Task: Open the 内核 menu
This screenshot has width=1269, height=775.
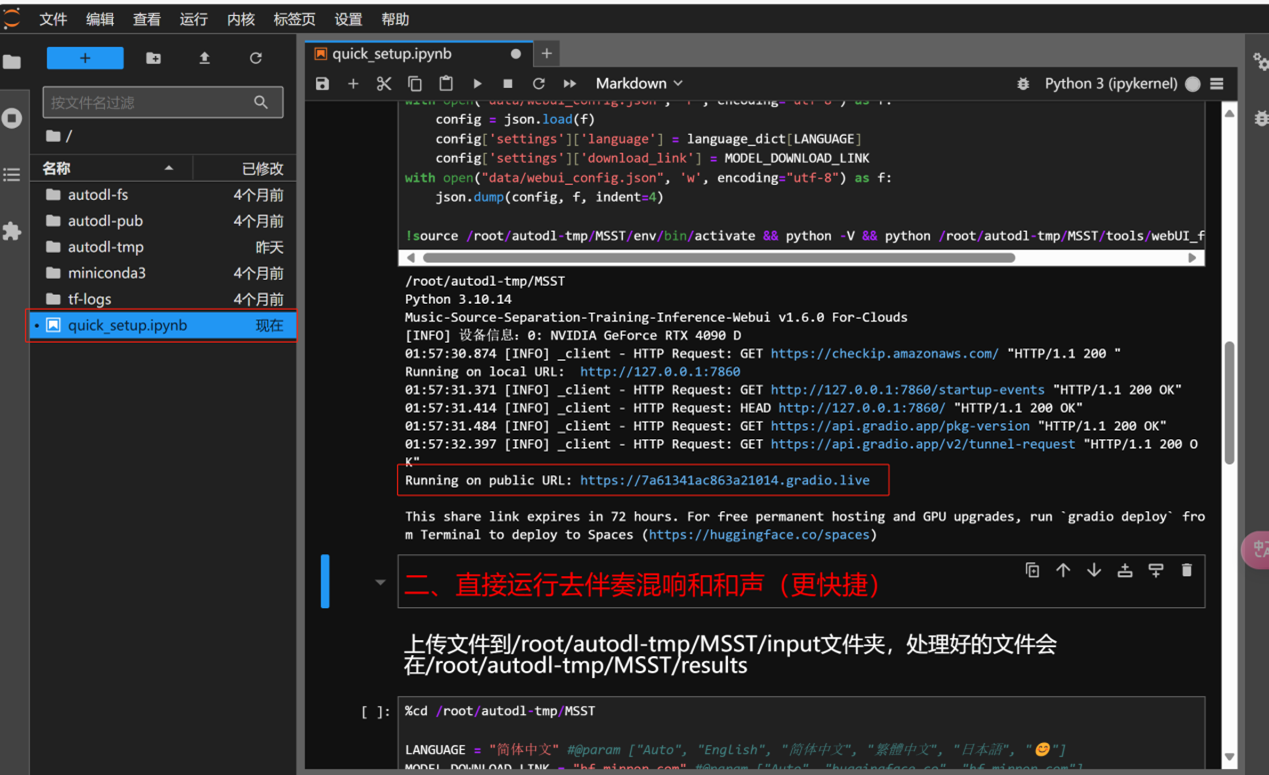Action: (241, 19)
